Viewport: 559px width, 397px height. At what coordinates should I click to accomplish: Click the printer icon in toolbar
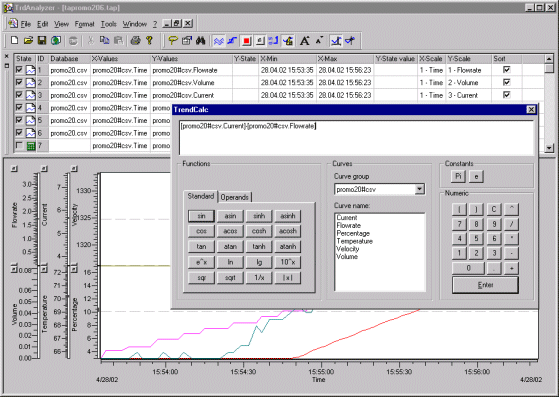click(x=135, y=40)
